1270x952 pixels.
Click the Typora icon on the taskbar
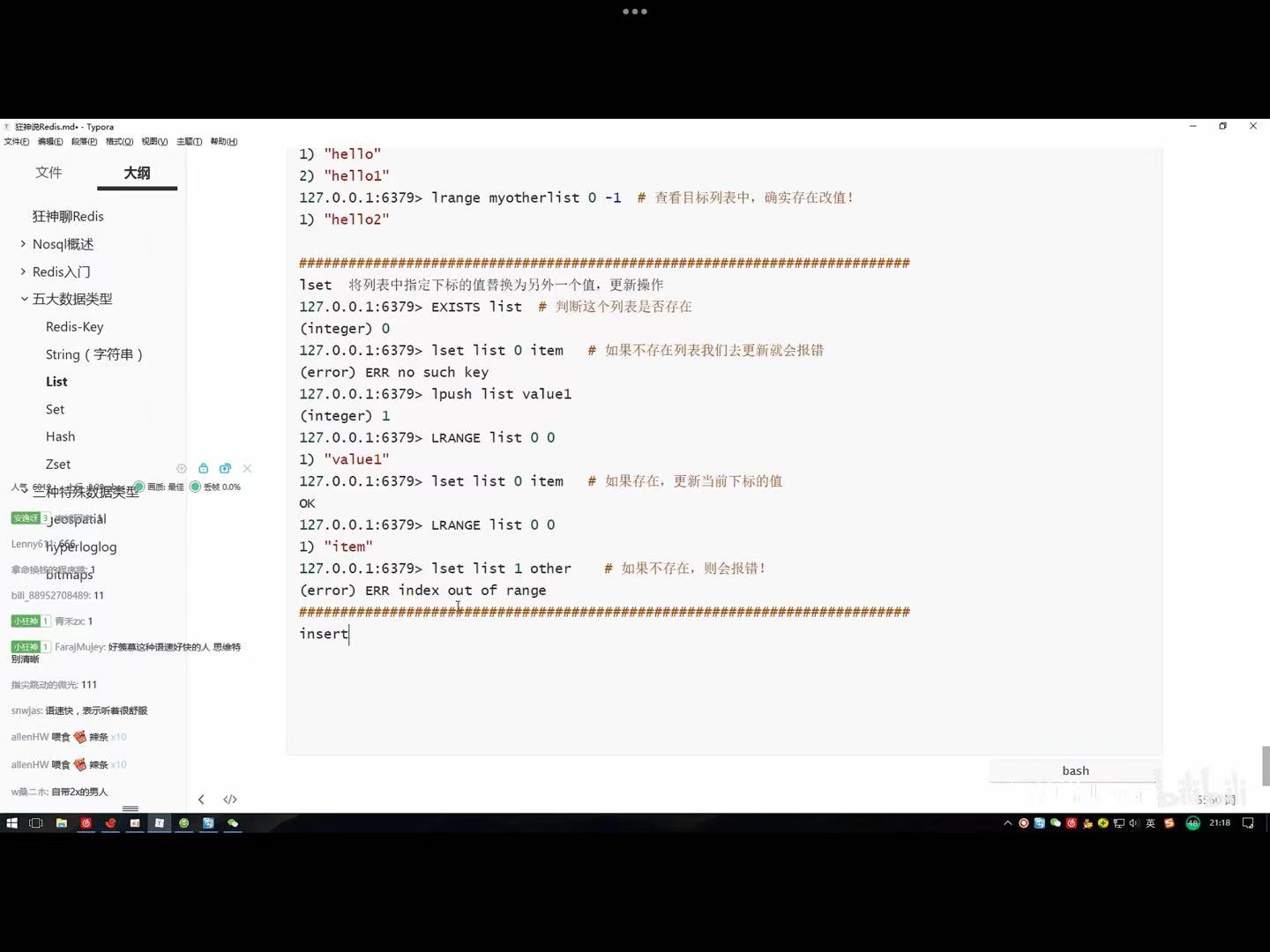point(160,823)
